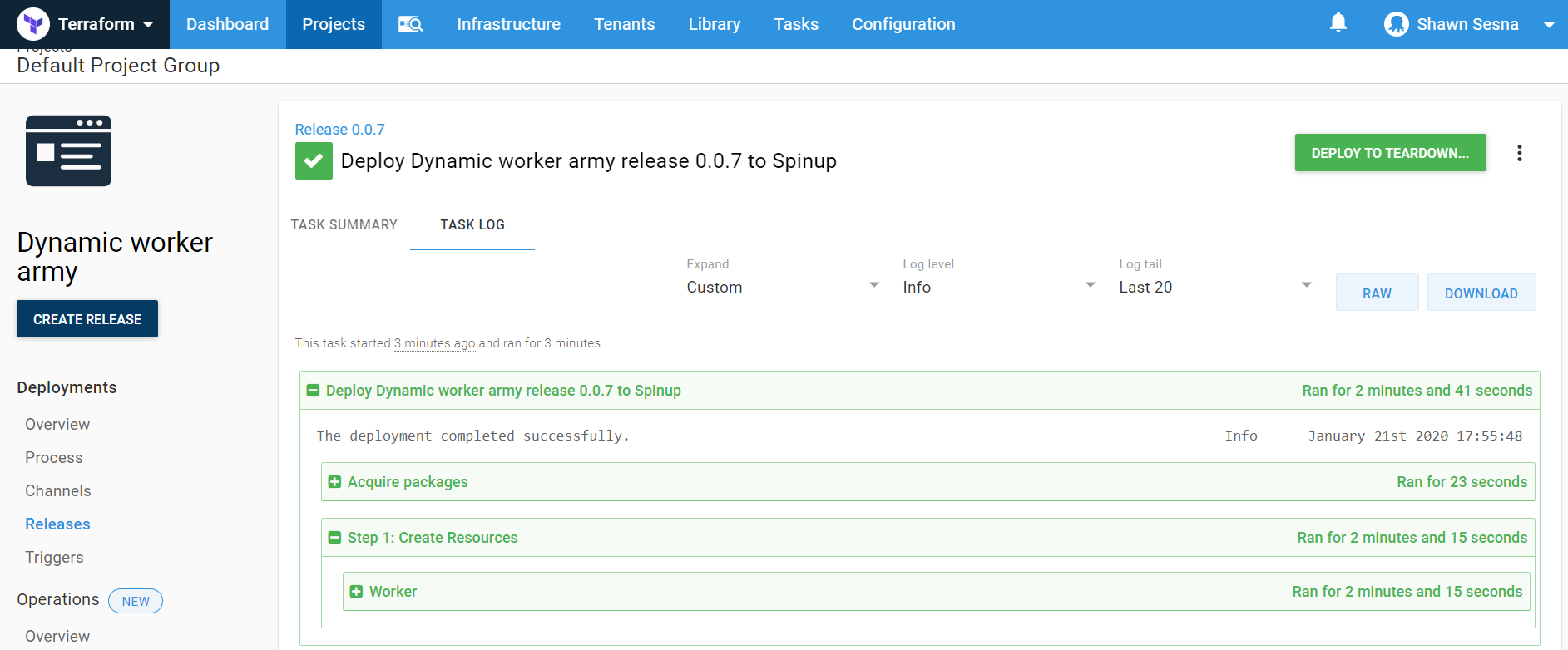Open the search projects icon in navbar
The image size is (1568, 650).
coord(410,24)
